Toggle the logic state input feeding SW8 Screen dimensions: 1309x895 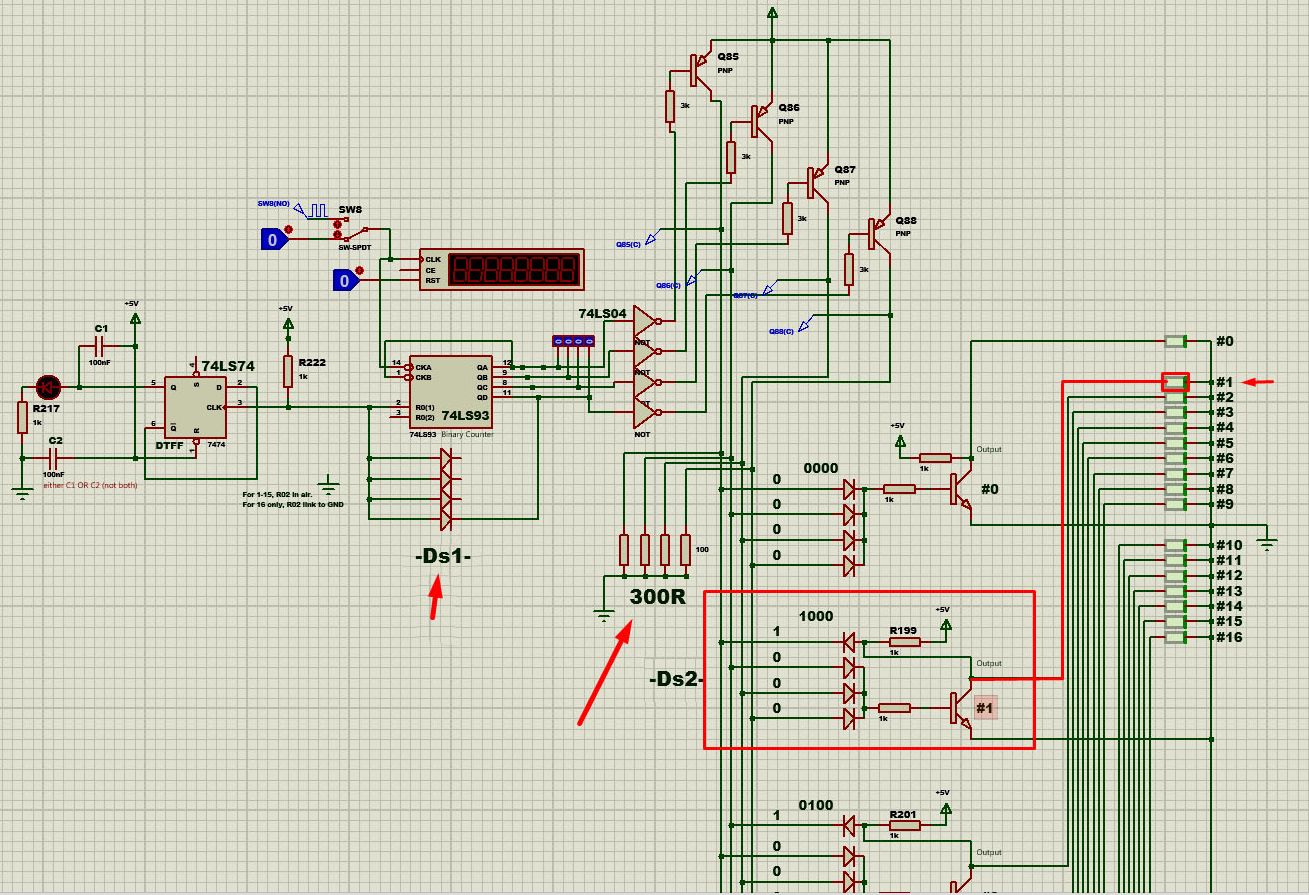[x=276, y=239]
